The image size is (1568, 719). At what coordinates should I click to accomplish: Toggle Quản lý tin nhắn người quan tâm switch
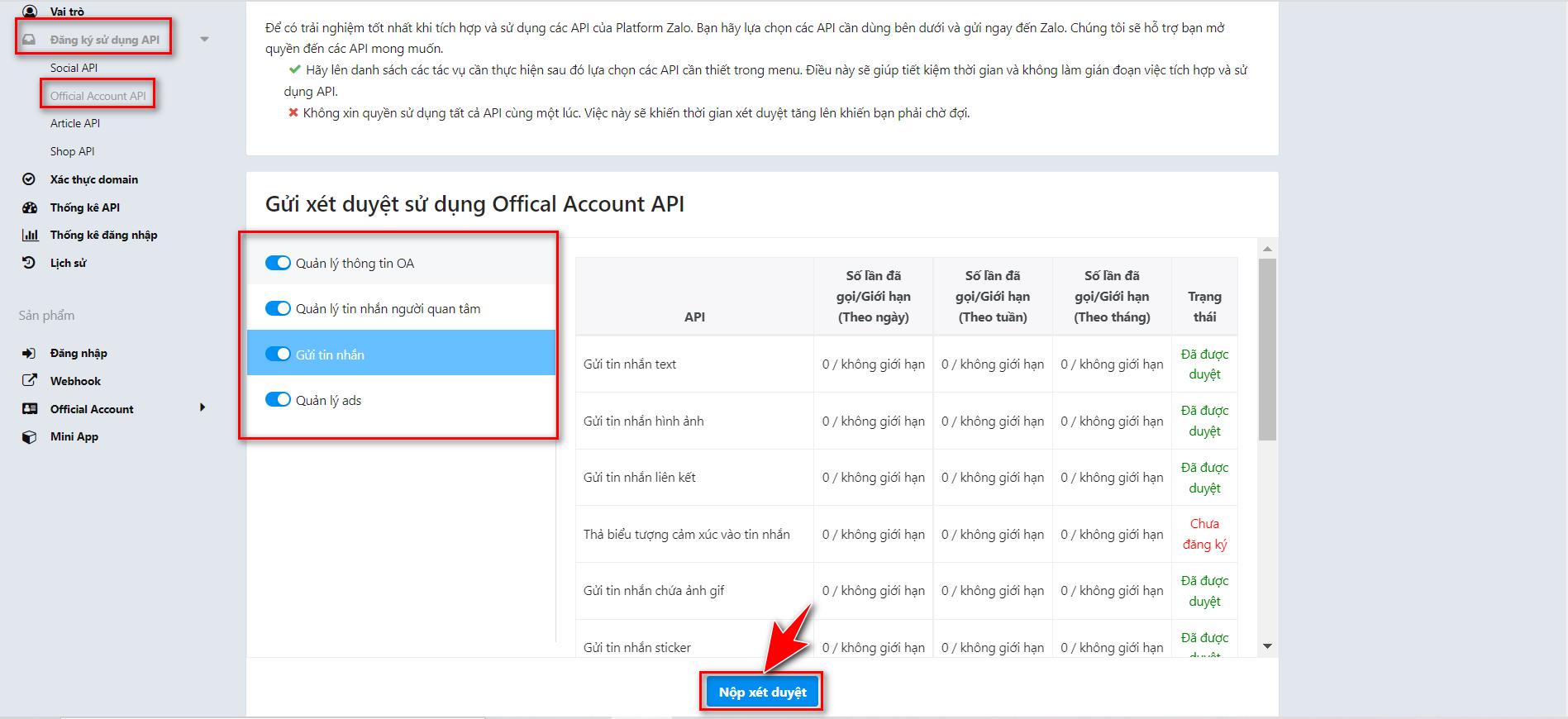pos(278,308)
